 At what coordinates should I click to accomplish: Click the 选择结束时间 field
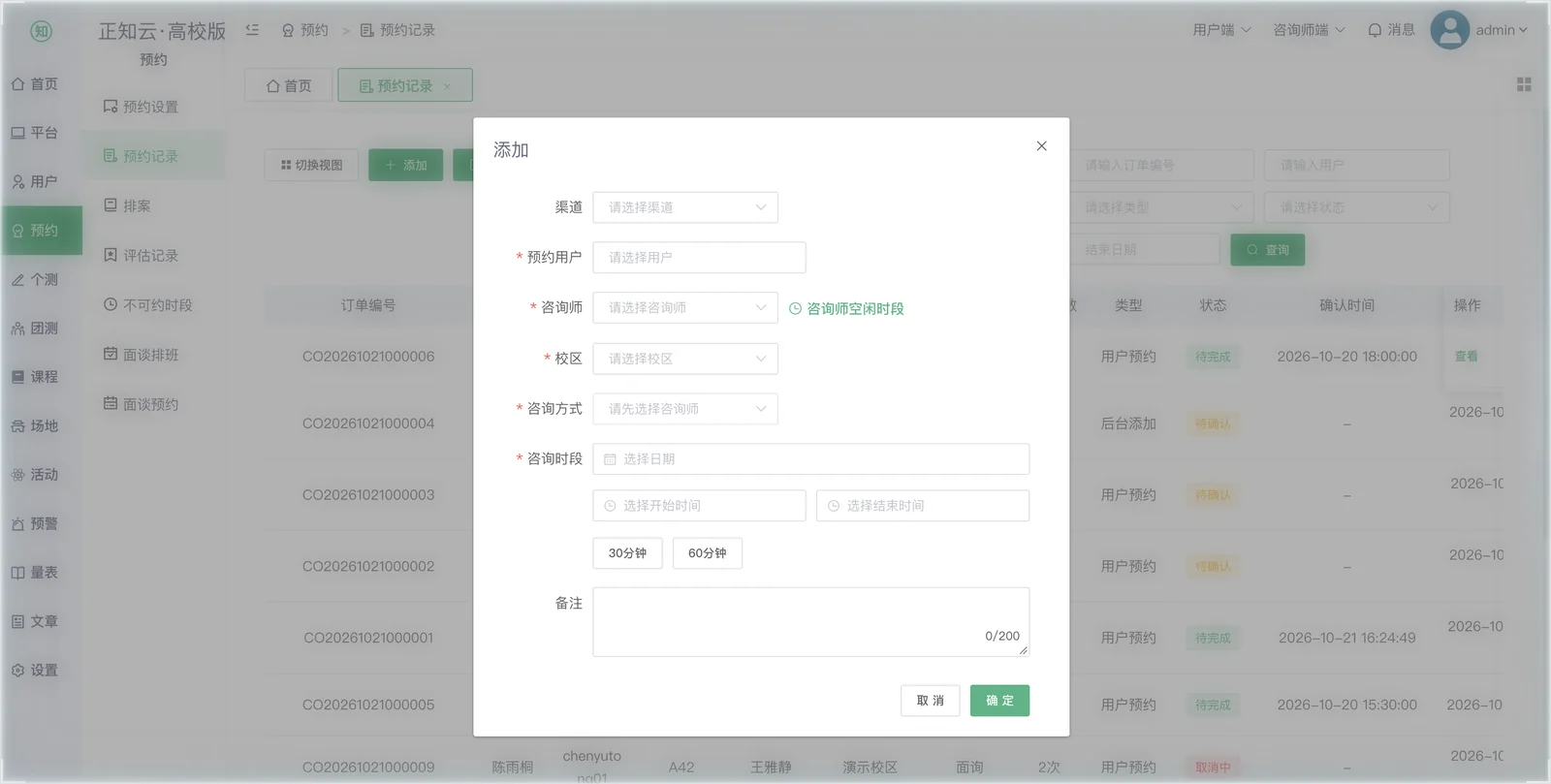(923, 506)
